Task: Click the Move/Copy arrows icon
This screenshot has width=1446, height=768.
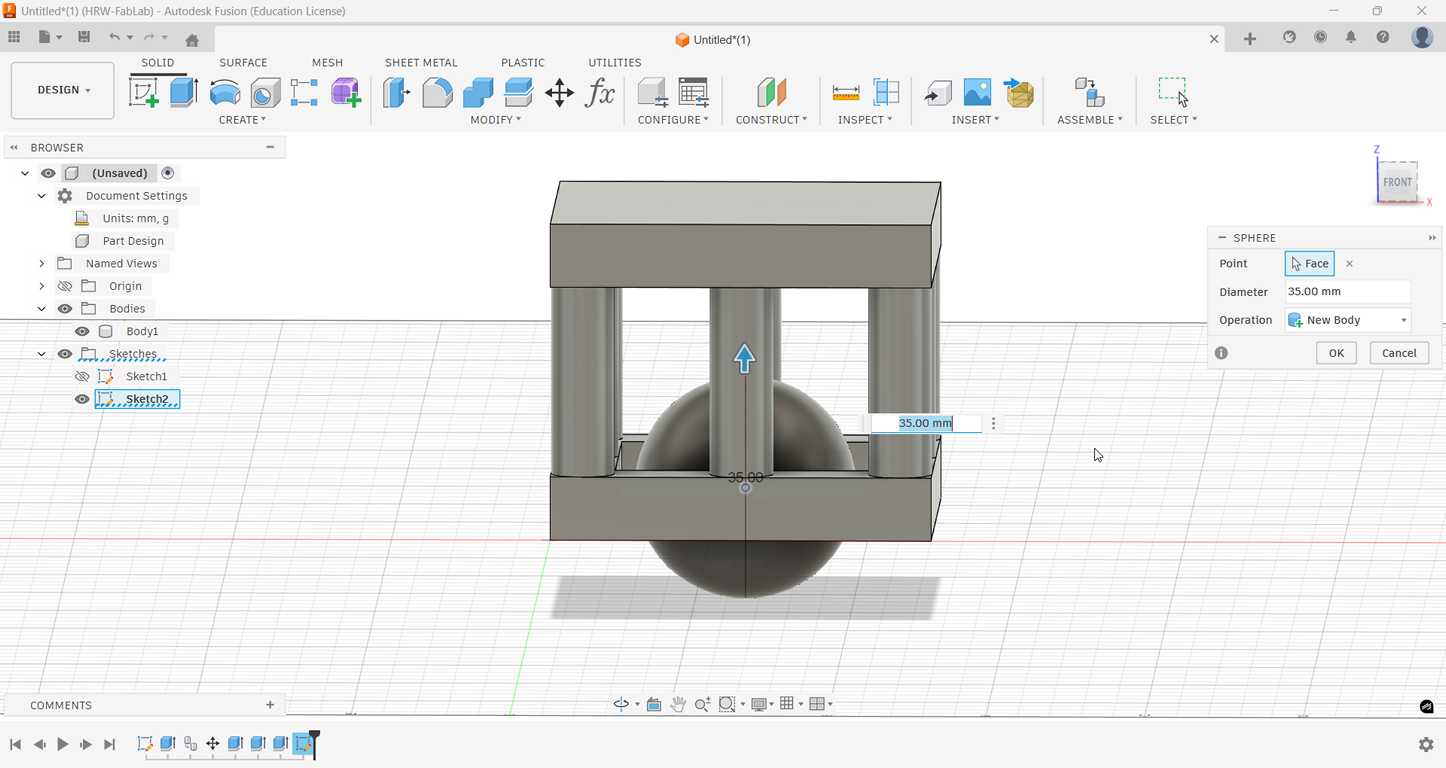Action: pos(559,93)
